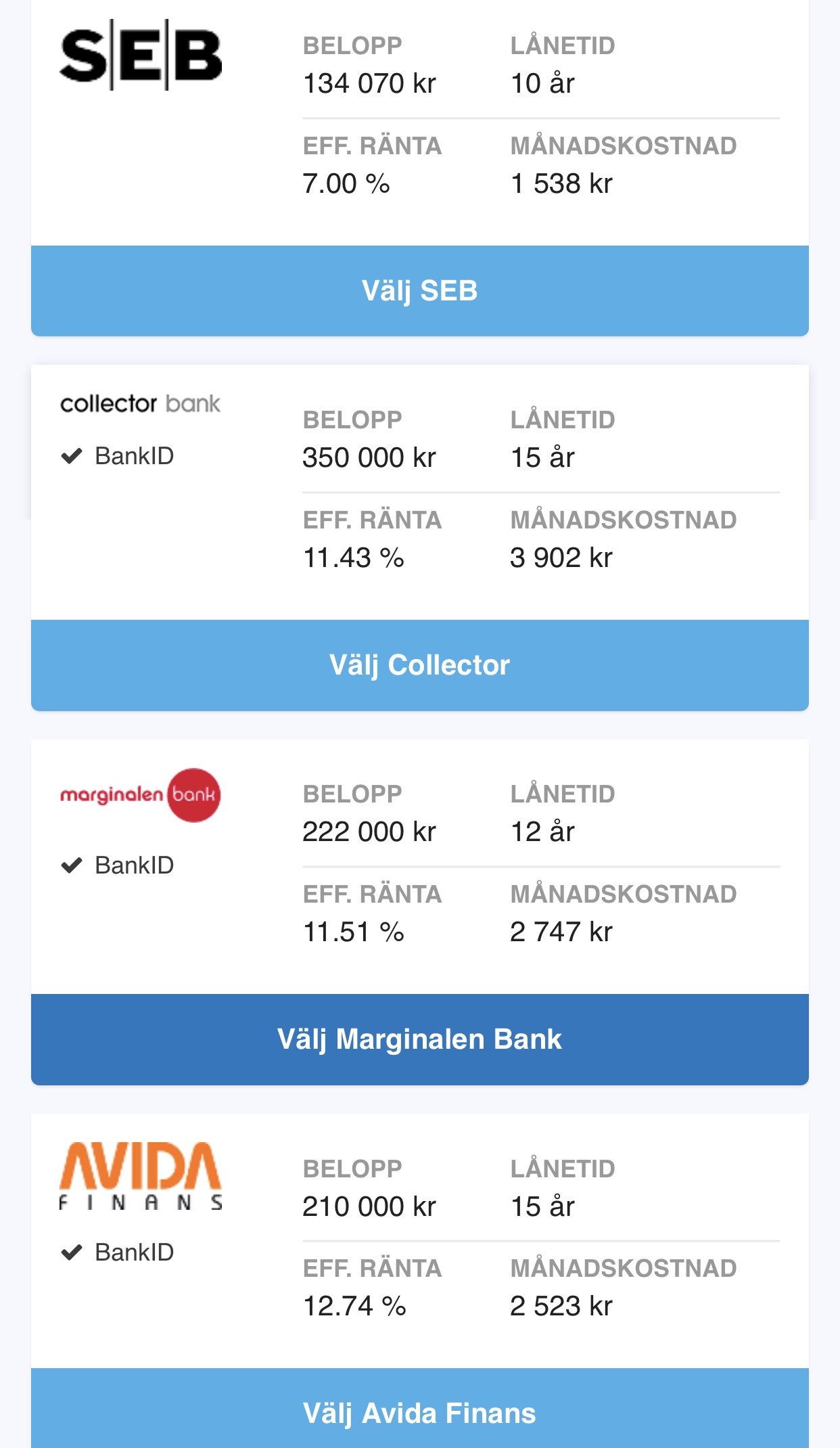Select the Välj Marginalen Bank button
The width and height of the screenshot is (840, 1448).
point(419,1039)
